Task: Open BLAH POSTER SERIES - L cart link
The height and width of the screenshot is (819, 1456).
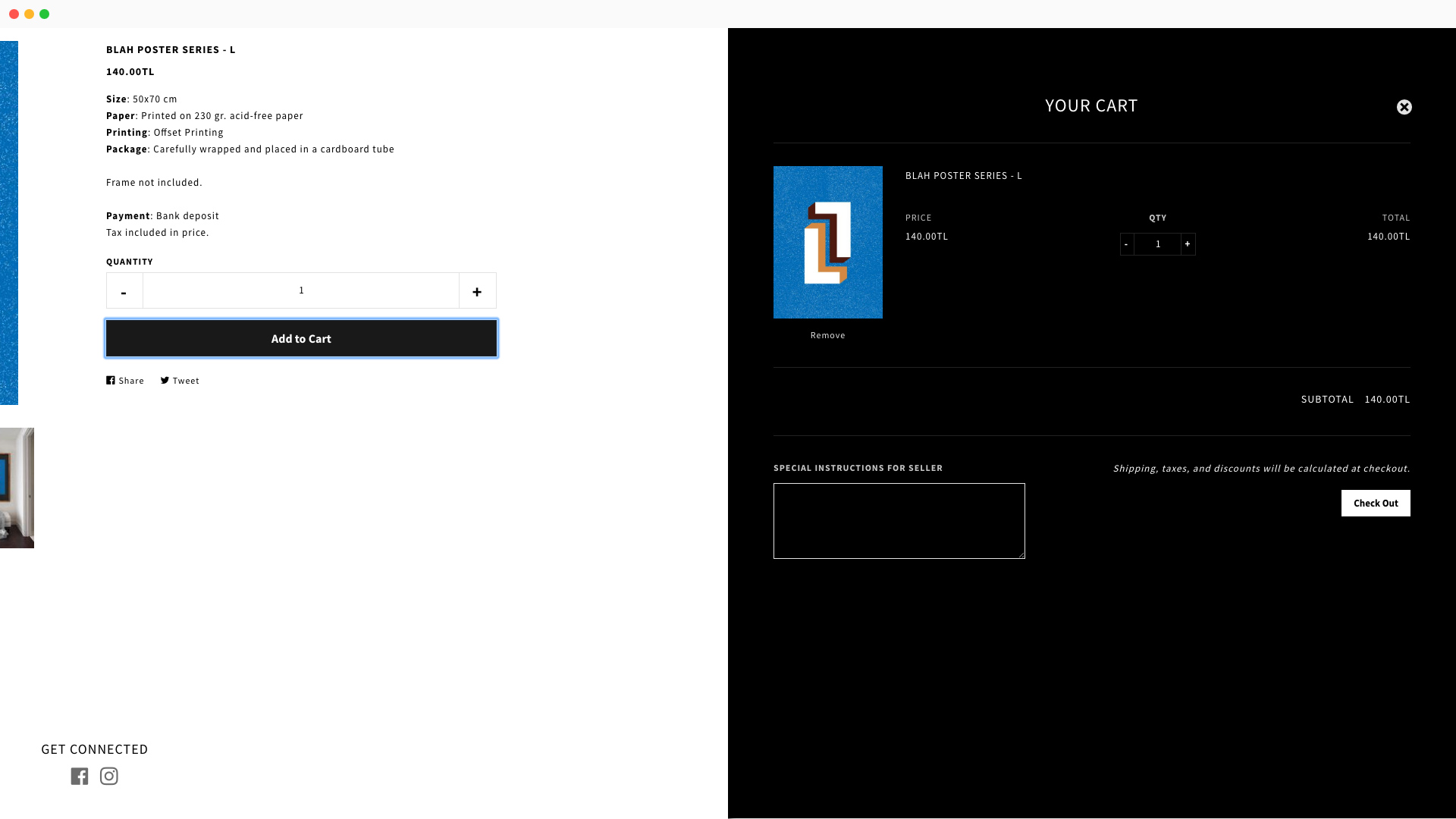Action: point(963,176)
